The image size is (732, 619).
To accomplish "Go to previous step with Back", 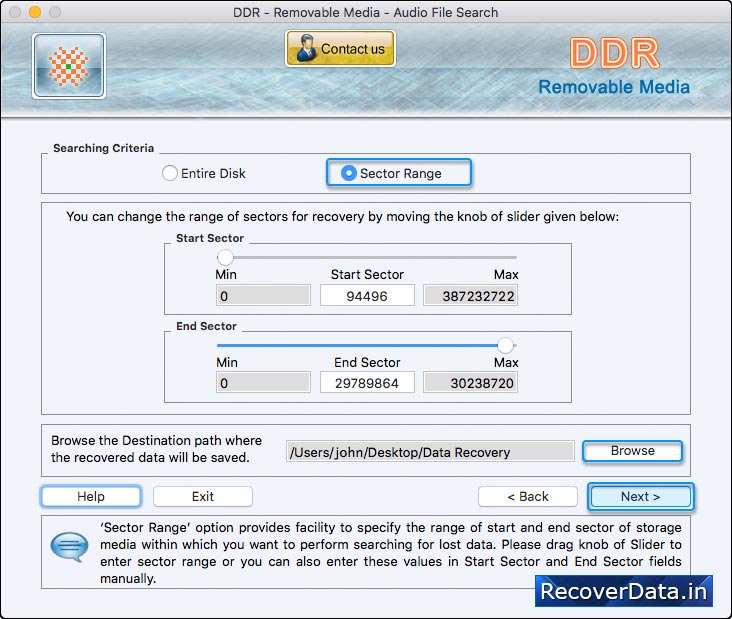I will (527, 497).
